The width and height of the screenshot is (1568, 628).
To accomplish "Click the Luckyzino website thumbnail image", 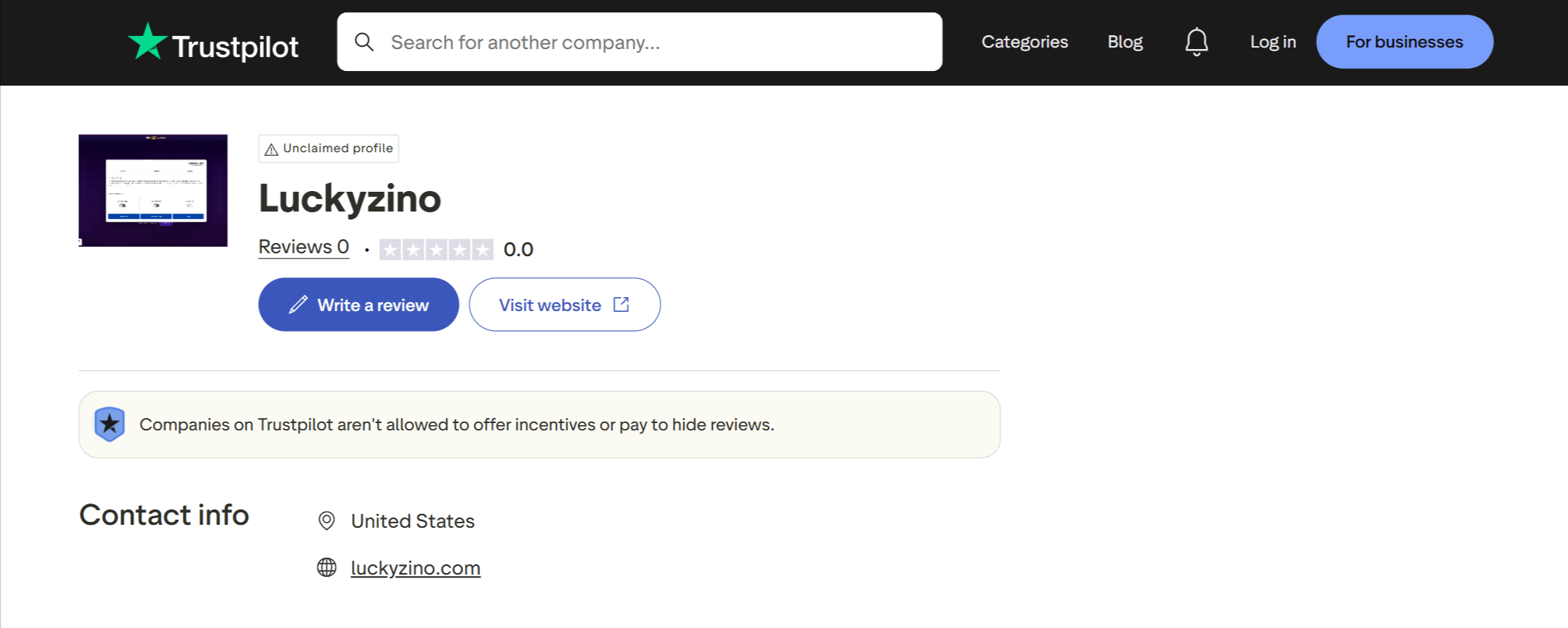I will tap(153, 190).
